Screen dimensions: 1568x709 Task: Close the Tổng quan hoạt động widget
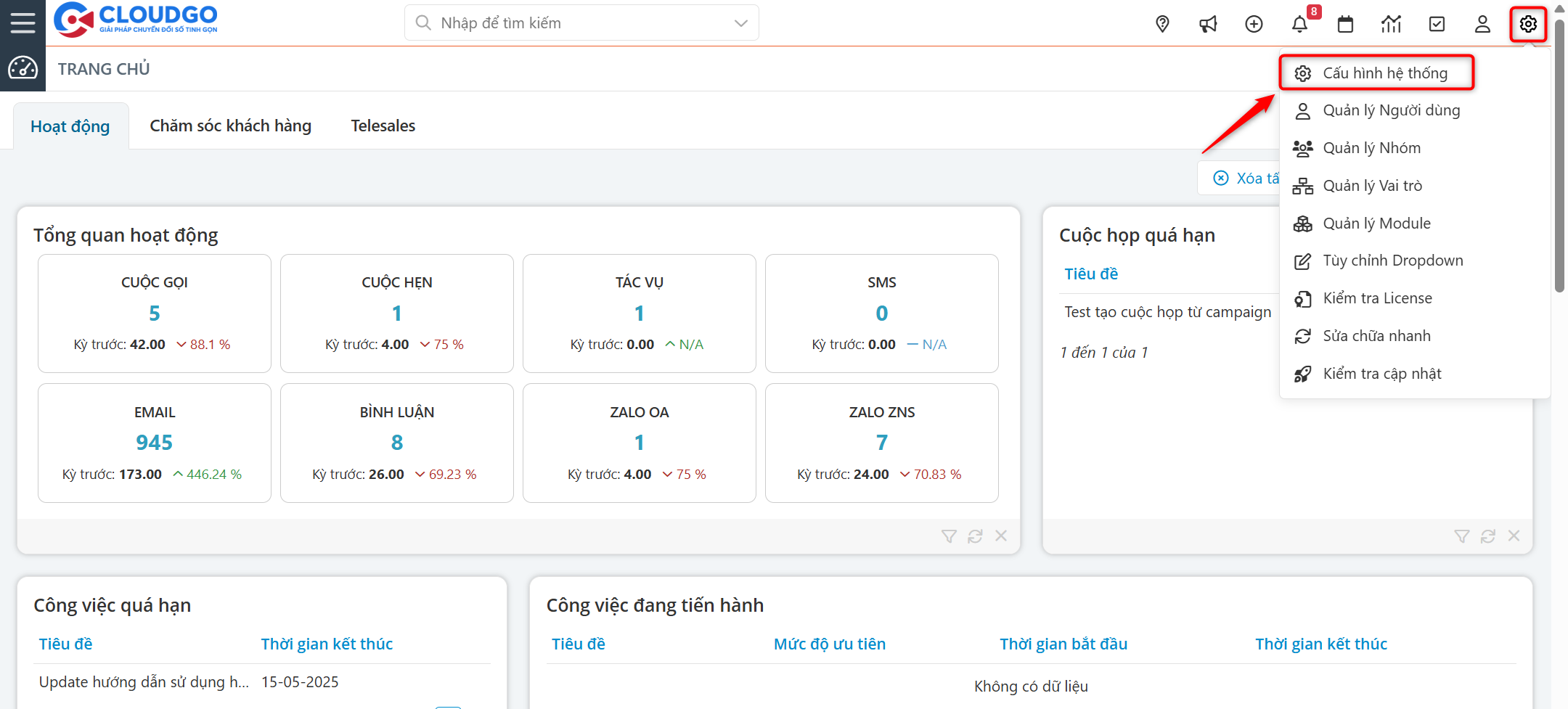pos(1001,536)
